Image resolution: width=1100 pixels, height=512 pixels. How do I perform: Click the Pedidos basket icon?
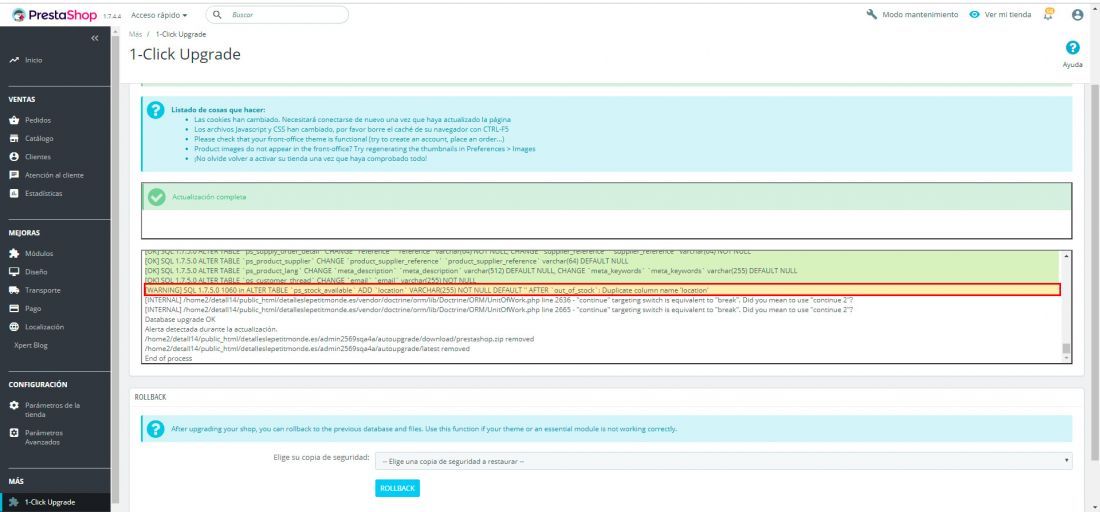coord(13,121)
